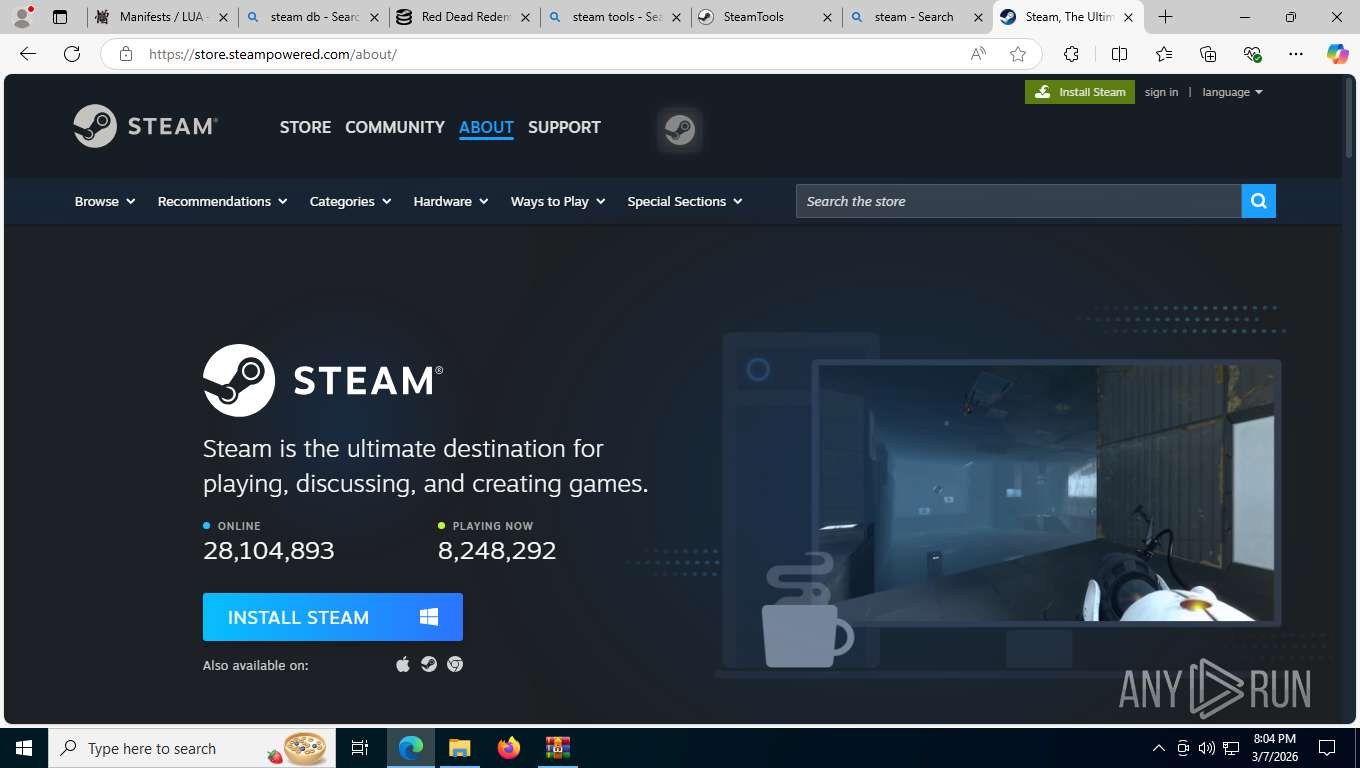This screenshot has width=1360, height=768.
Task: Toggle split screen view icon
Action: pyautogui.click(x=1119, y=54)
